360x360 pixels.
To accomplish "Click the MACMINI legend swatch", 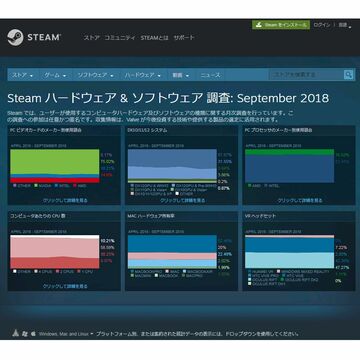I will 132,276.
